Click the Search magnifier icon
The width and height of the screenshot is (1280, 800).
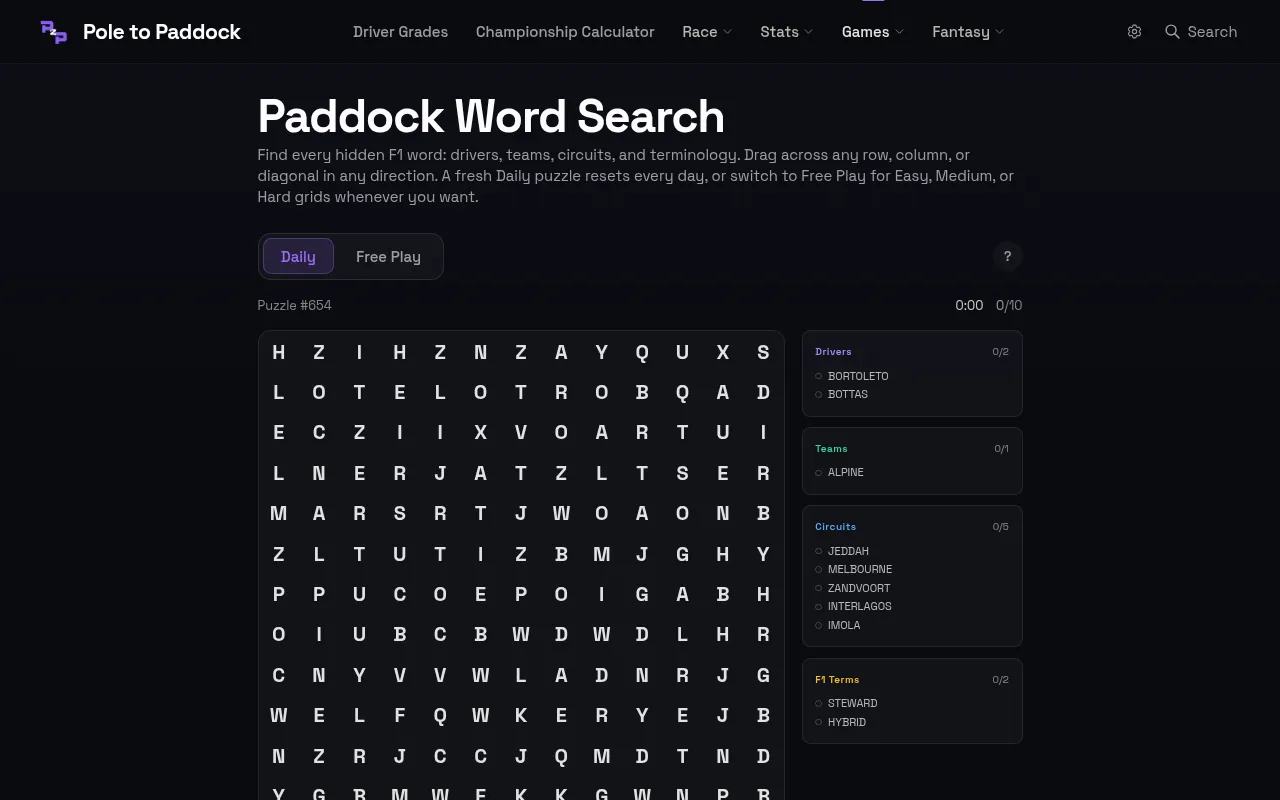pos(1172,32)
